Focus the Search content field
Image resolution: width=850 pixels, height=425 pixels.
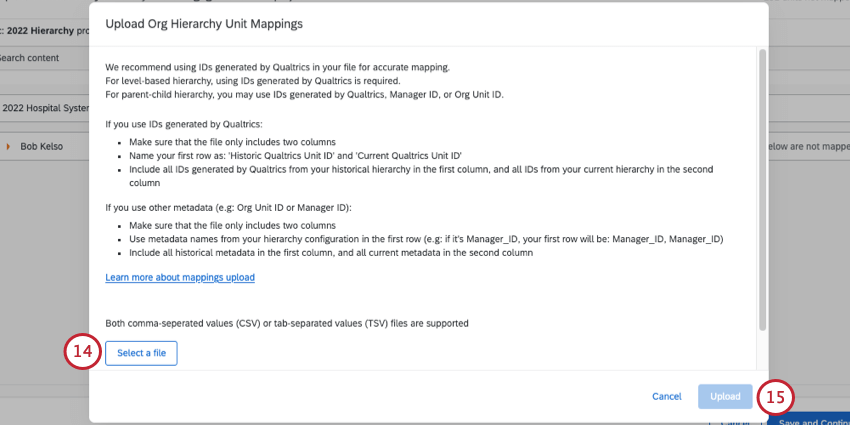coord(40,58)
